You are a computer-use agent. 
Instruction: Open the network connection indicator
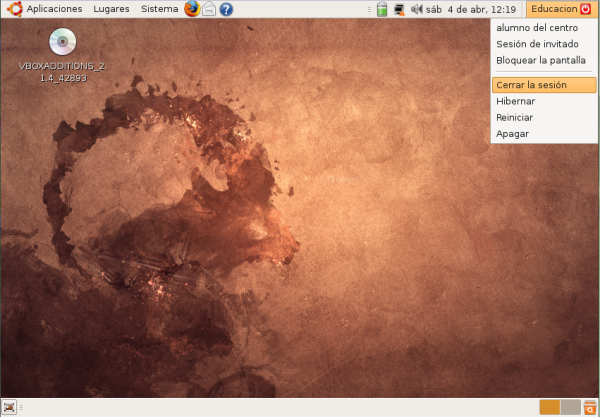pos(399,10)
